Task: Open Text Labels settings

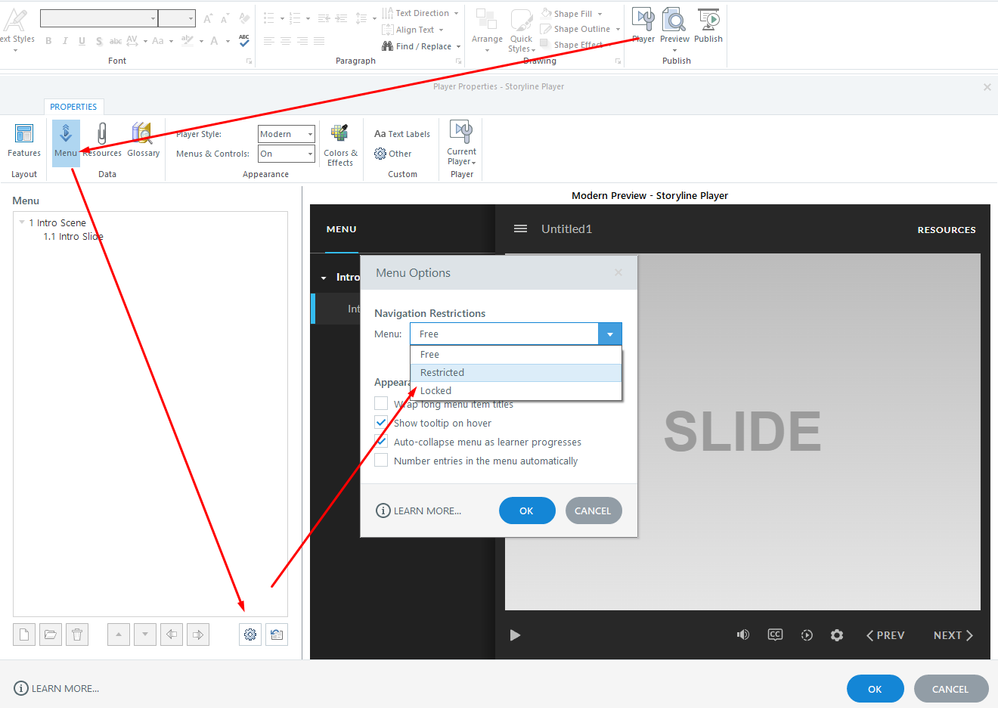Action: tap(402, 134)
